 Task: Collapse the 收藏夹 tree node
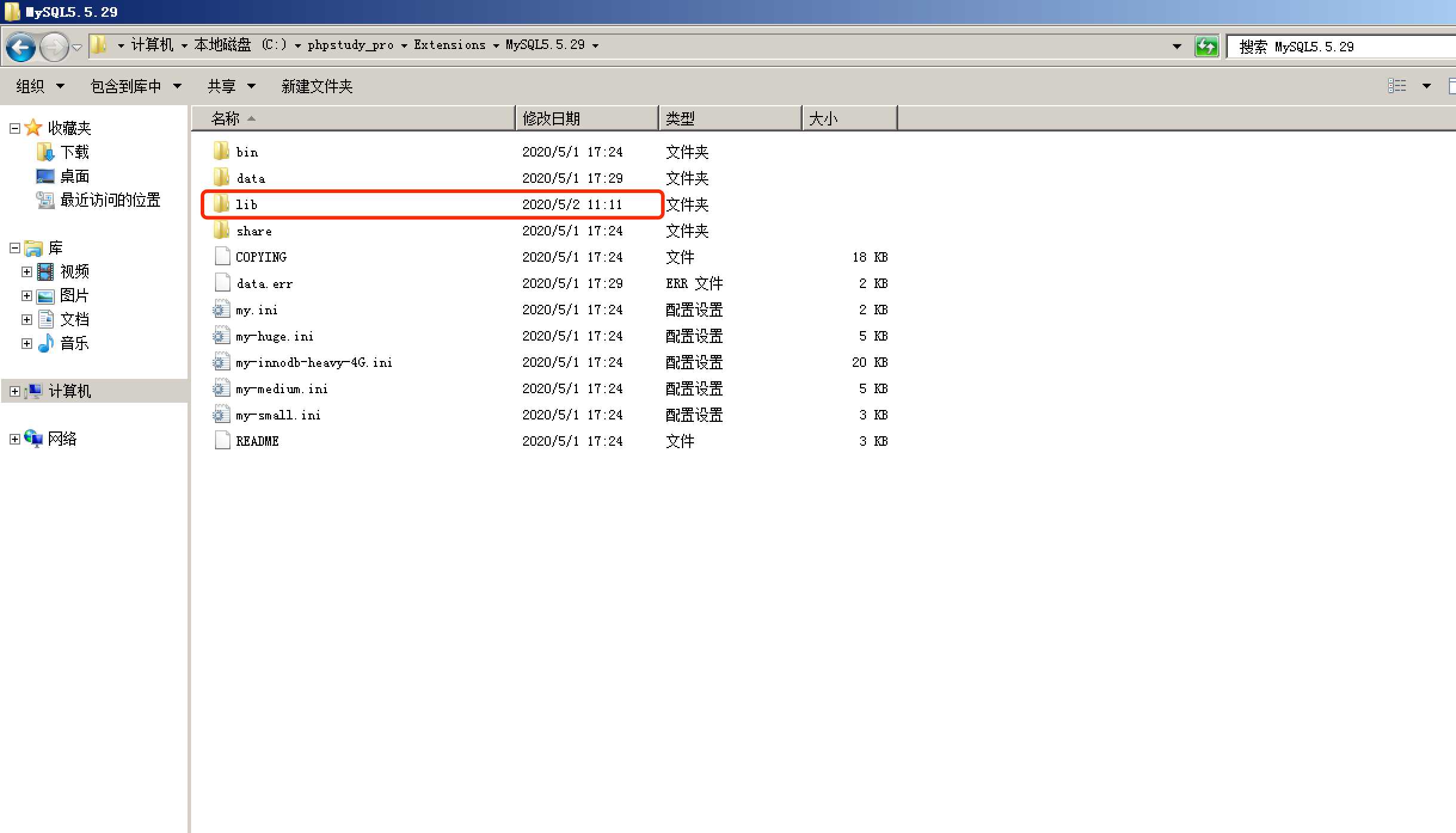[15, 128]
